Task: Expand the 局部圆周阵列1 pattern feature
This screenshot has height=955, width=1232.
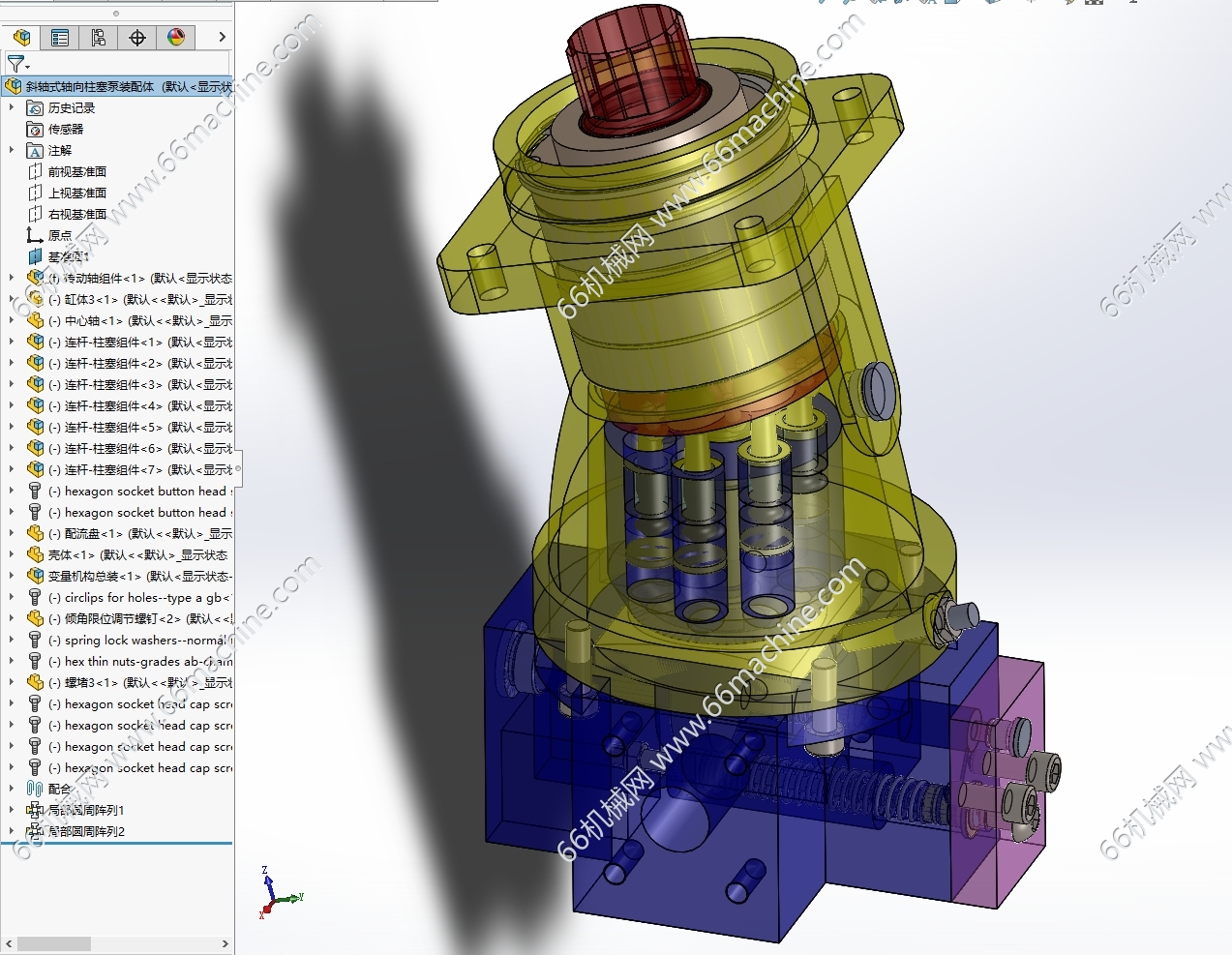Action: coord(12,810)
